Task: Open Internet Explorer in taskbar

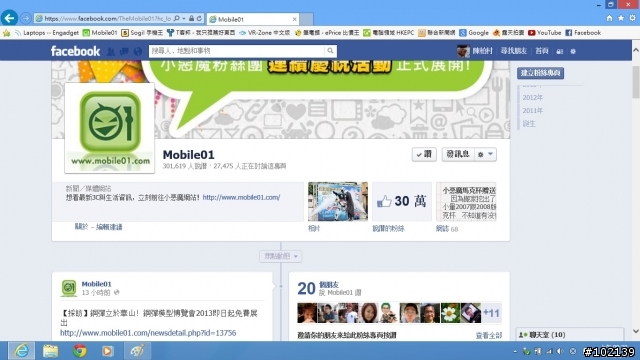Action: (x=21, y=351)
